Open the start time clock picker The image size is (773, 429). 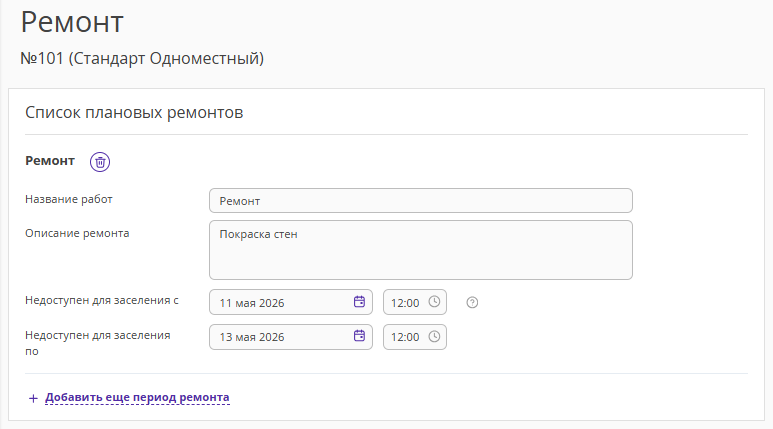434,302
